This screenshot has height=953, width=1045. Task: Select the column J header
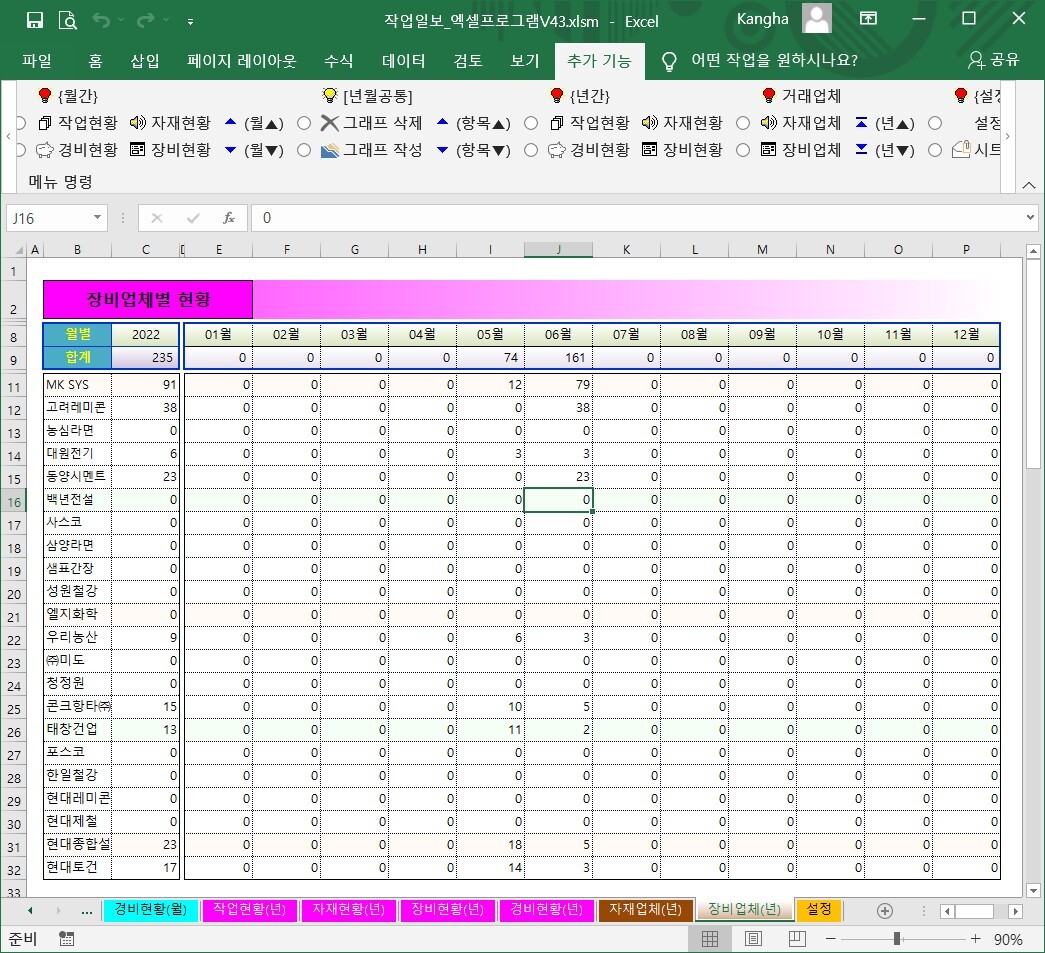(558, 250)
